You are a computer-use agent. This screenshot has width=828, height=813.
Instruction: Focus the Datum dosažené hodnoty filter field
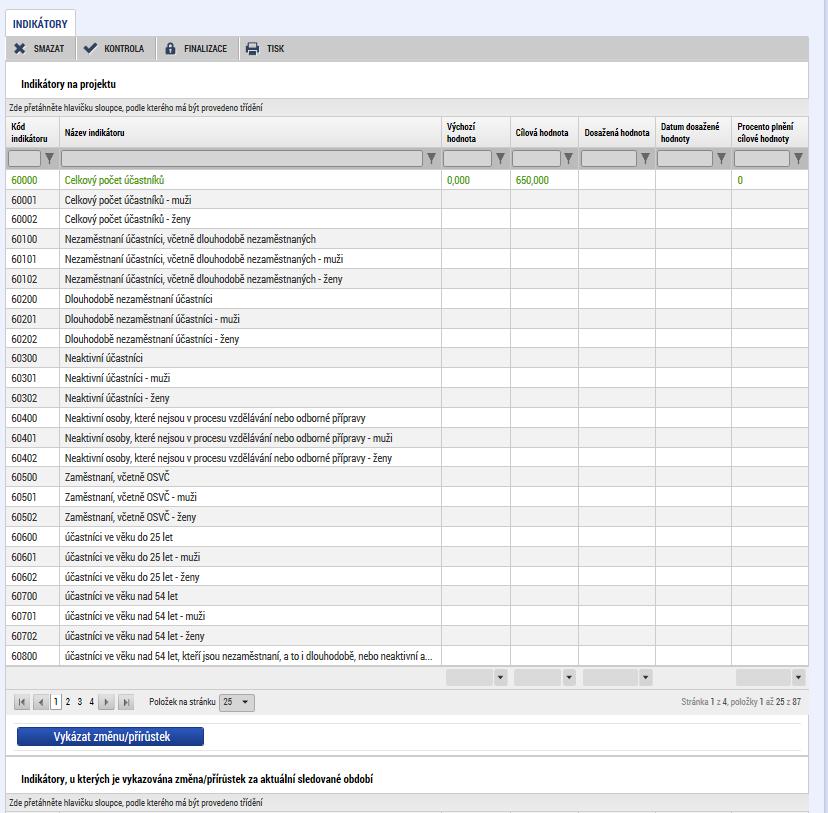click(685, 158)
